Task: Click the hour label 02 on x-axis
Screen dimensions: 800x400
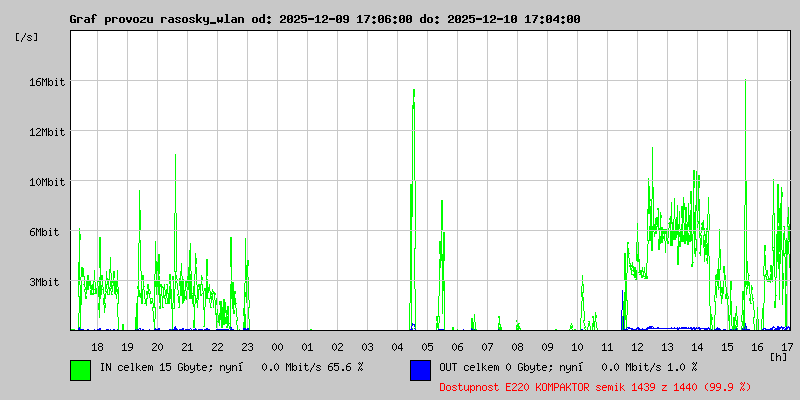Action: (337, 347)
